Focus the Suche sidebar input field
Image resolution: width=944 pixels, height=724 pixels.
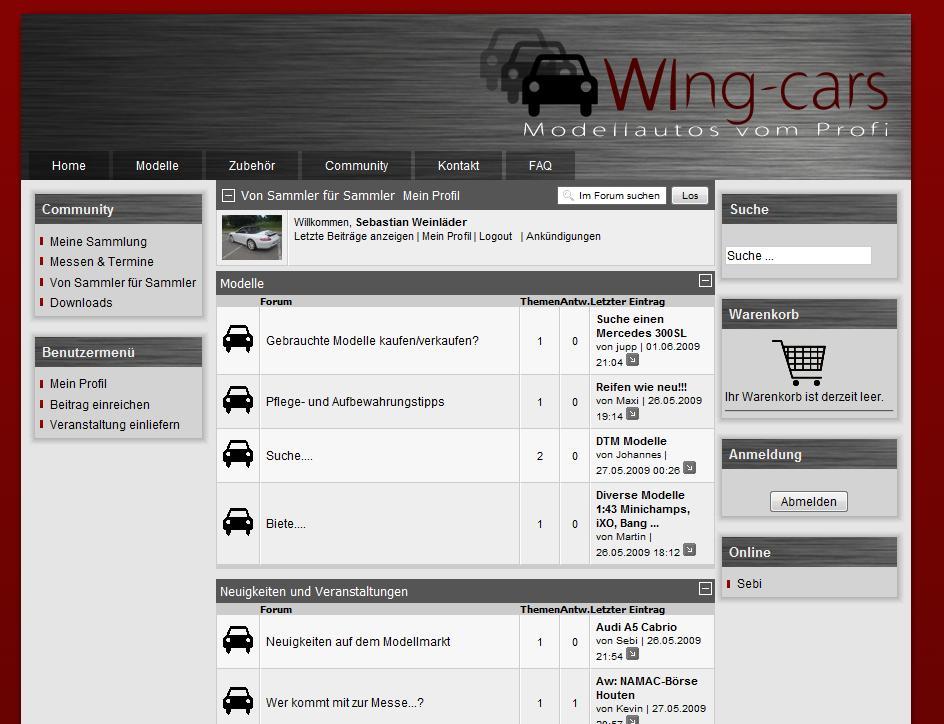tap(798, 256)
